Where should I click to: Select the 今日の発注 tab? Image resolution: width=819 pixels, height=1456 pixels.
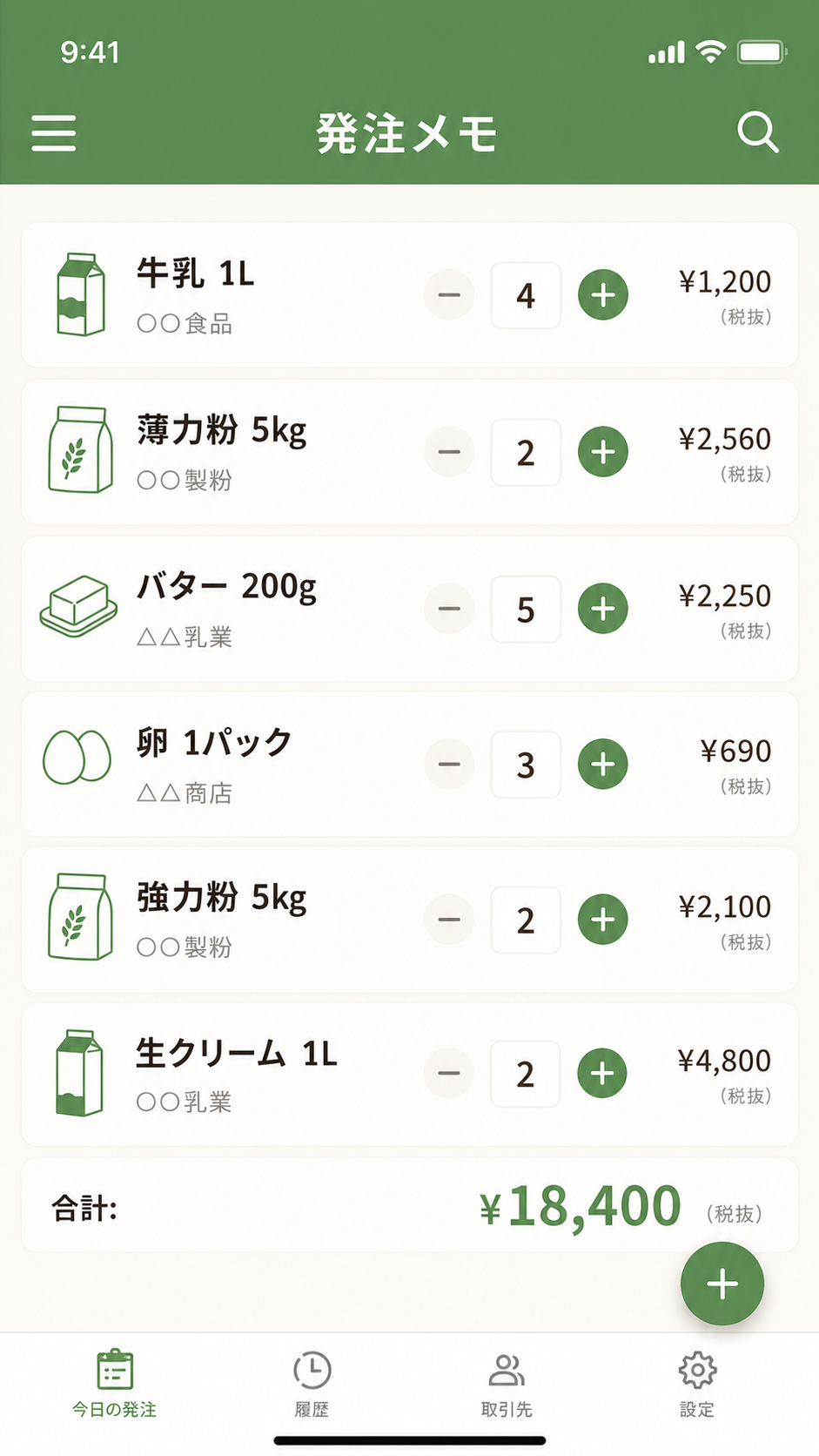pyautogui.click(x=114, y=1385)
